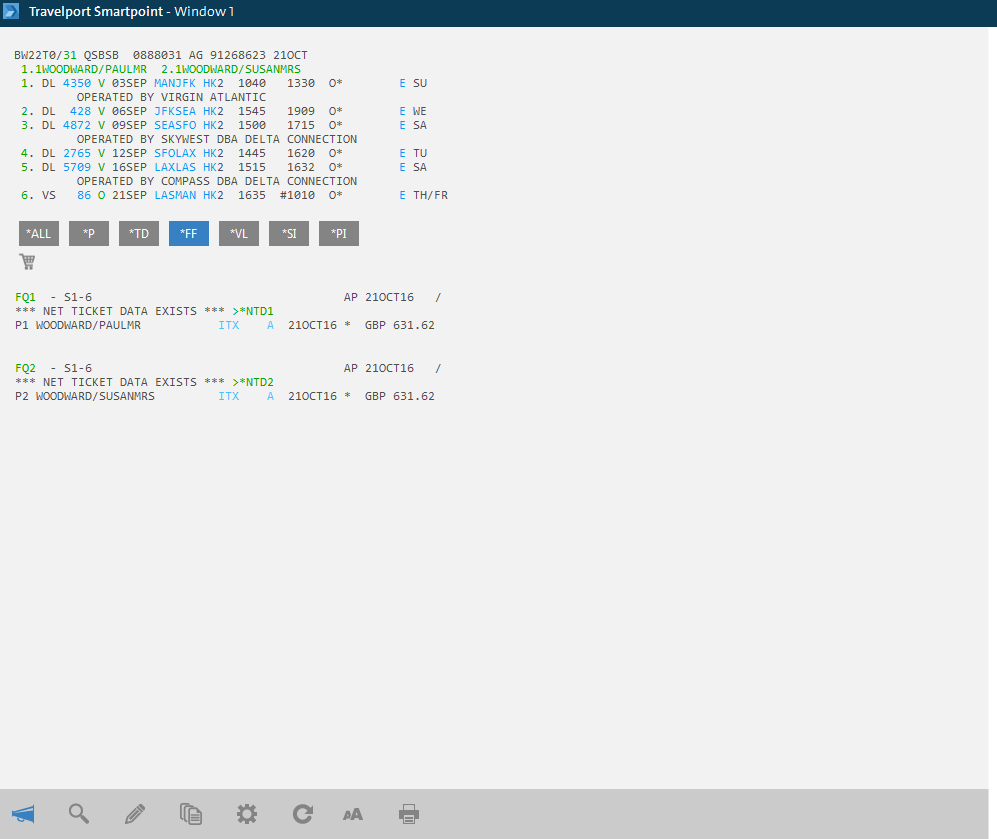Open the >*NTD1 net ticket link
Viewport: 997px width, 839px height.
tap(253, 311)
